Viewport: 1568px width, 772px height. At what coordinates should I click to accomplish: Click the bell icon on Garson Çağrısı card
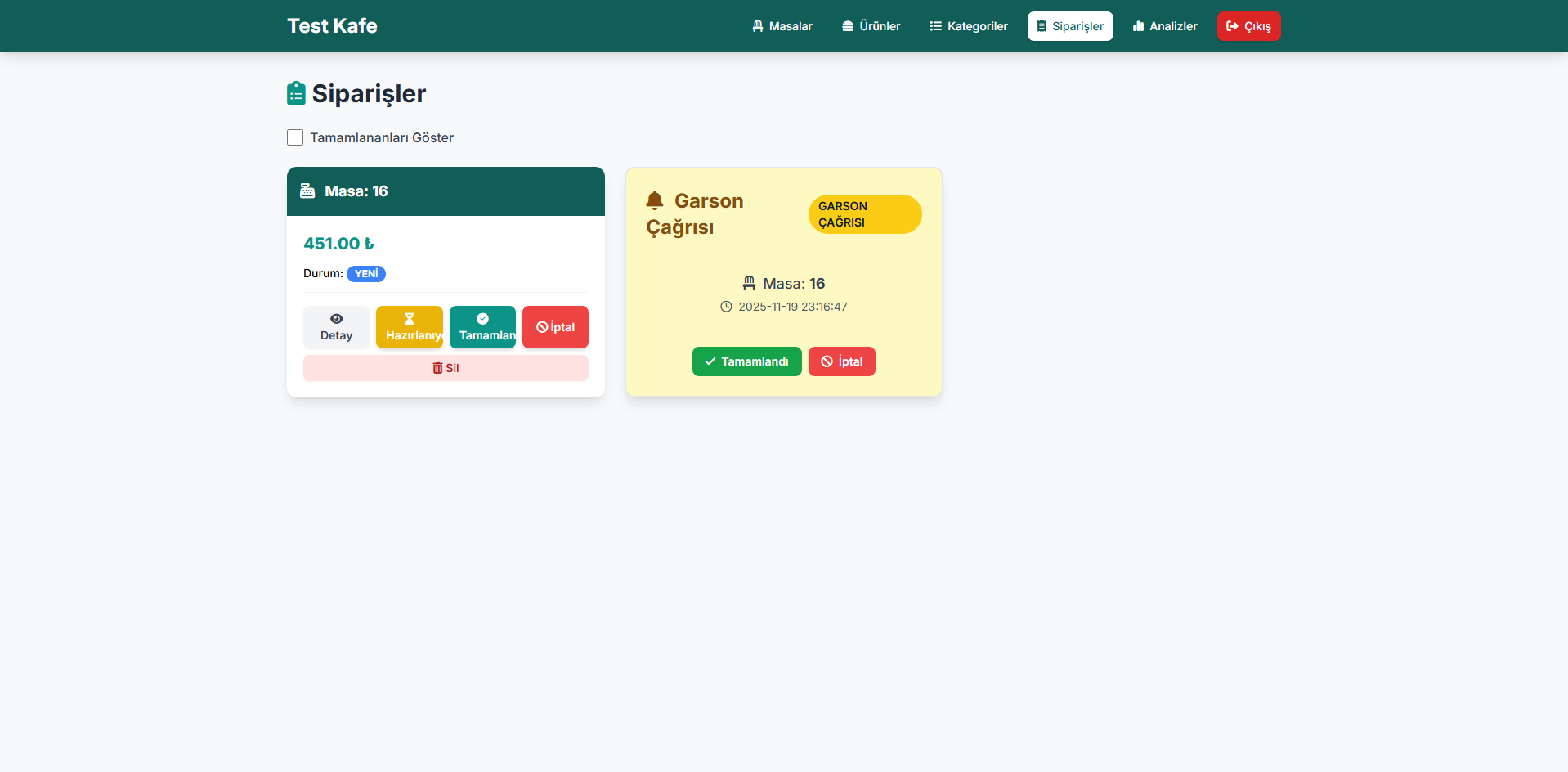click(x=654, y=200)
